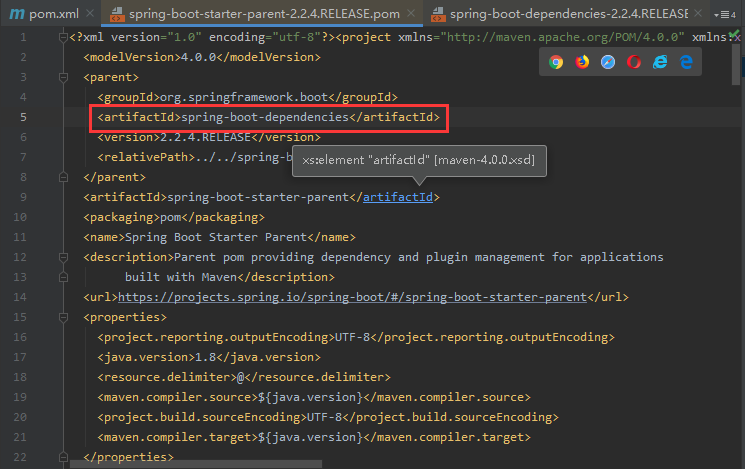Click line number 5 in the gutter

tap(23, 117)
